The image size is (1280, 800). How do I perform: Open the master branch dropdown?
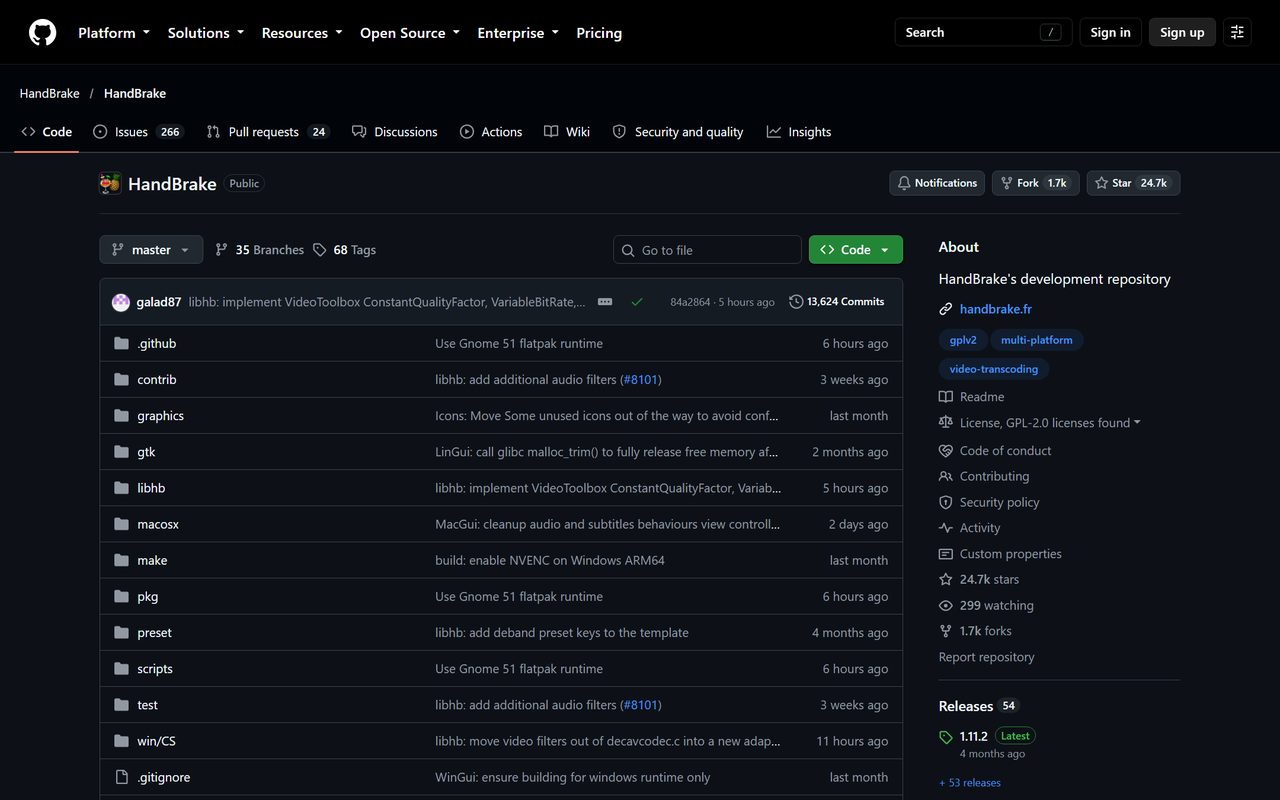[151, 250]
